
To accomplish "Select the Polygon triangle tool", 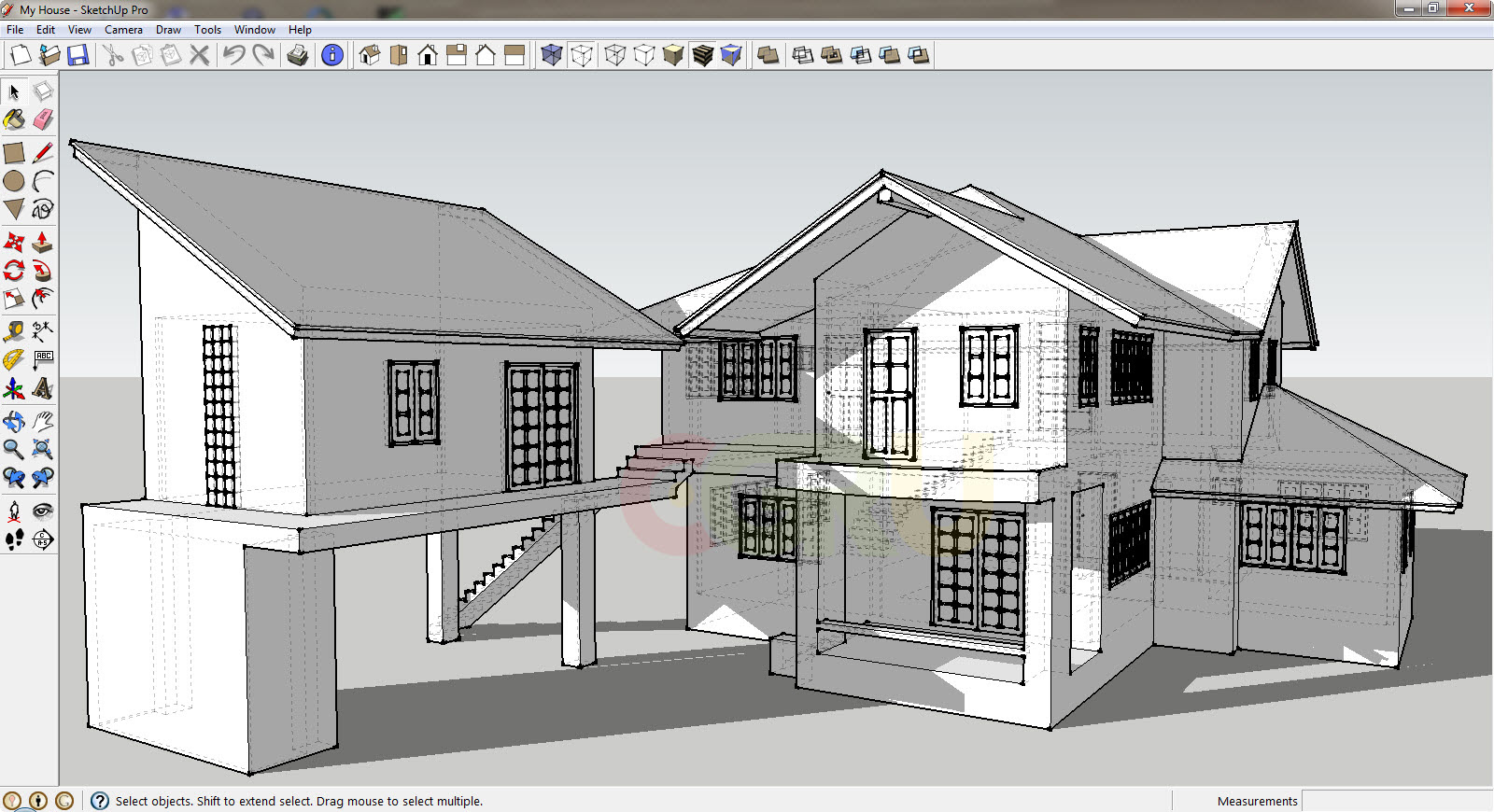I will click(14, 209).
